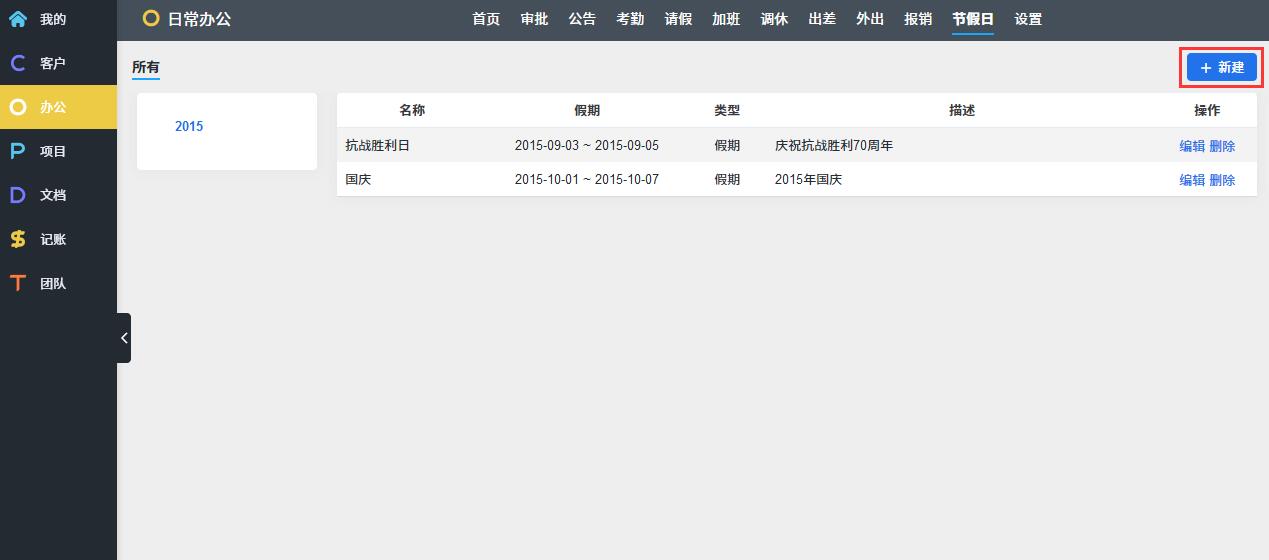Image resolution: width=1269 pixels, height=560 pixels.
Task: Switch to the 考勤 tab
Action: 630,19
